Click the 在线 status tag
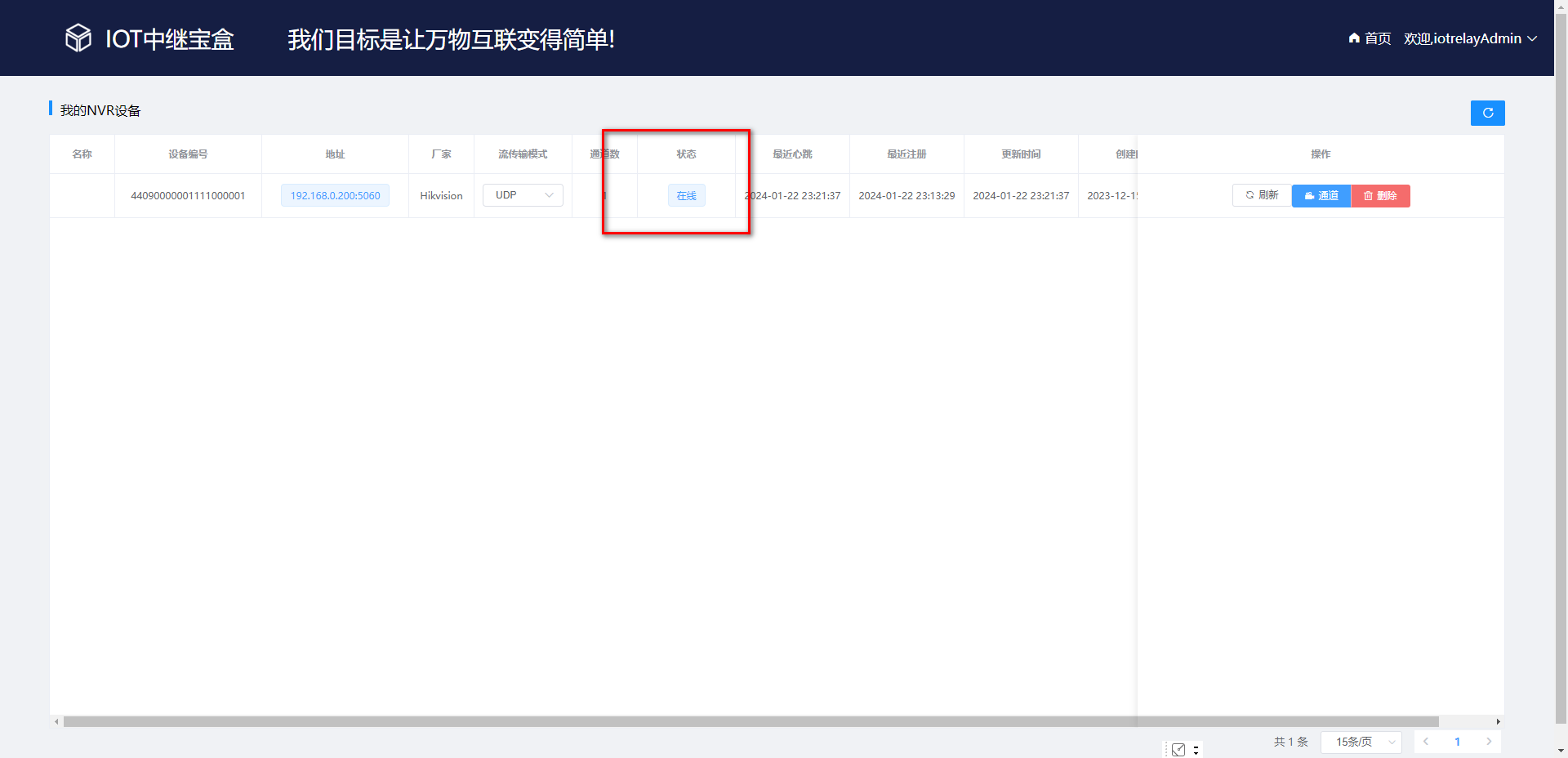Image resolution: width=1568 pixels, height=758 pixels. (685, 195)
